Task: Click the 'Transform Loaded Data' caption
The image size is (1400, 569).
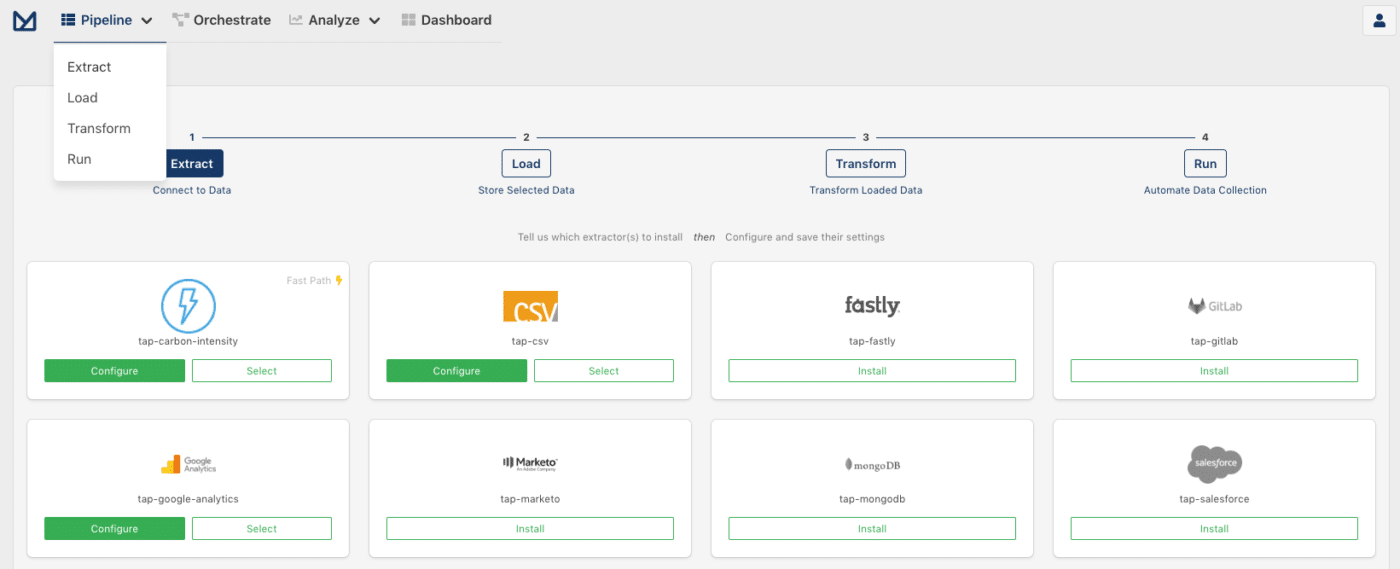Action: [x=866, y=190]
